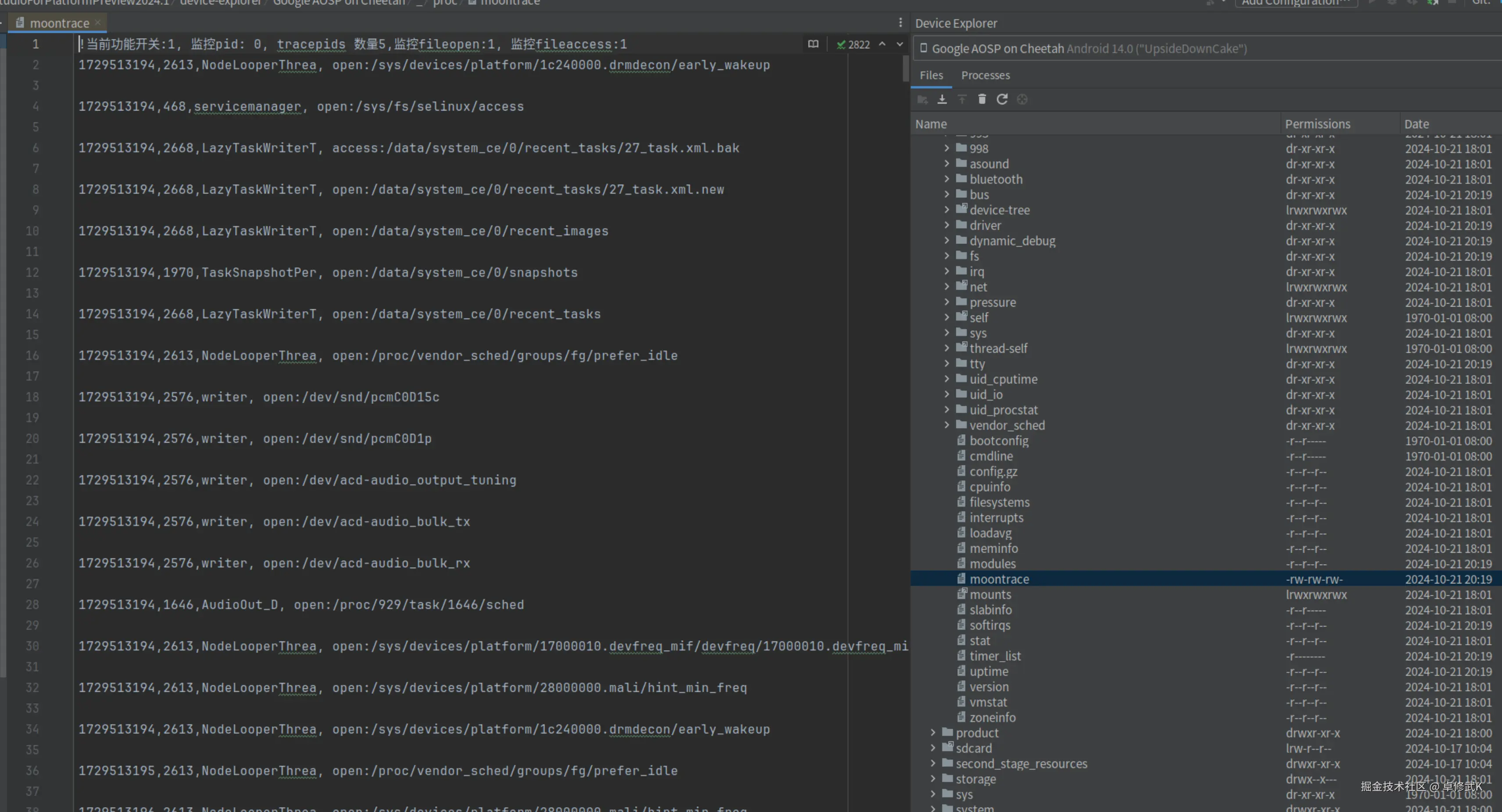Close the moontrace editor tab

[x=98, y=23]
